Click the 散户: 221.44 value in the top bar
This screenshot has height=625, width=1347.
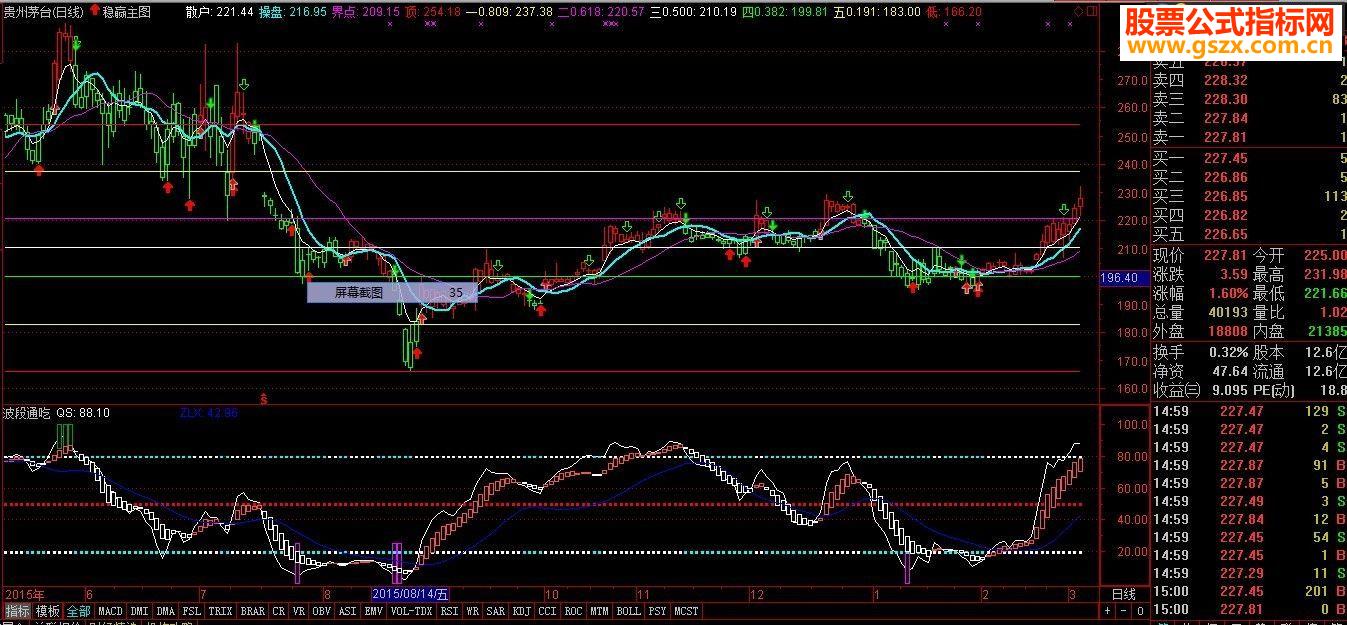coord(220,12)
